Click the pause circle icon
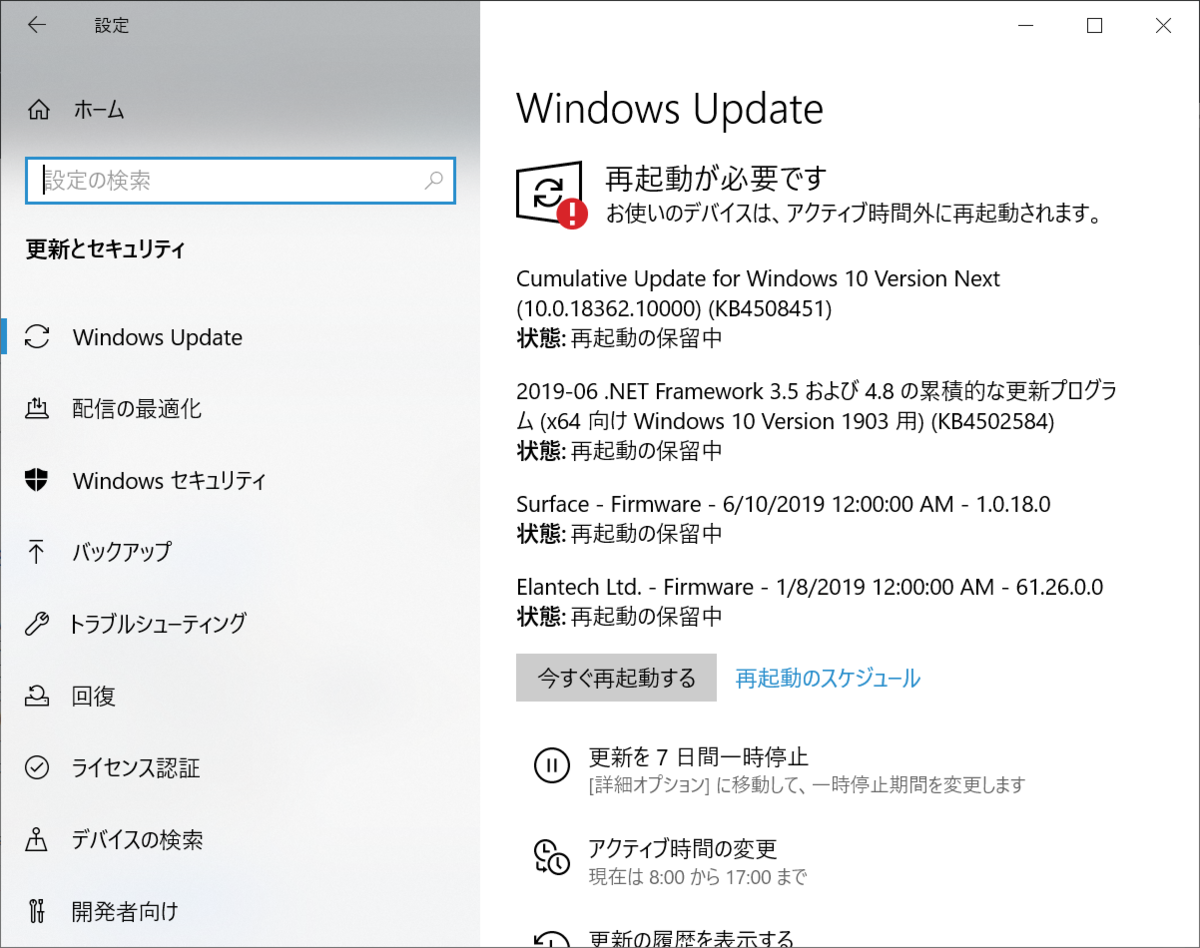 (551, 766)
